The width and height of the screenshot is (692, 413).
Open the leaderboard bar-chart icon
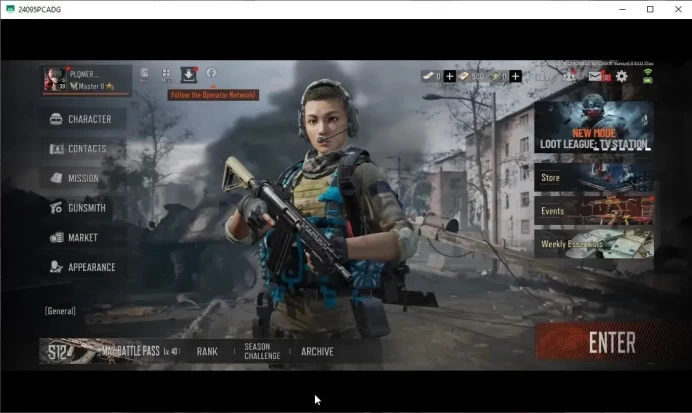(542, 77)
